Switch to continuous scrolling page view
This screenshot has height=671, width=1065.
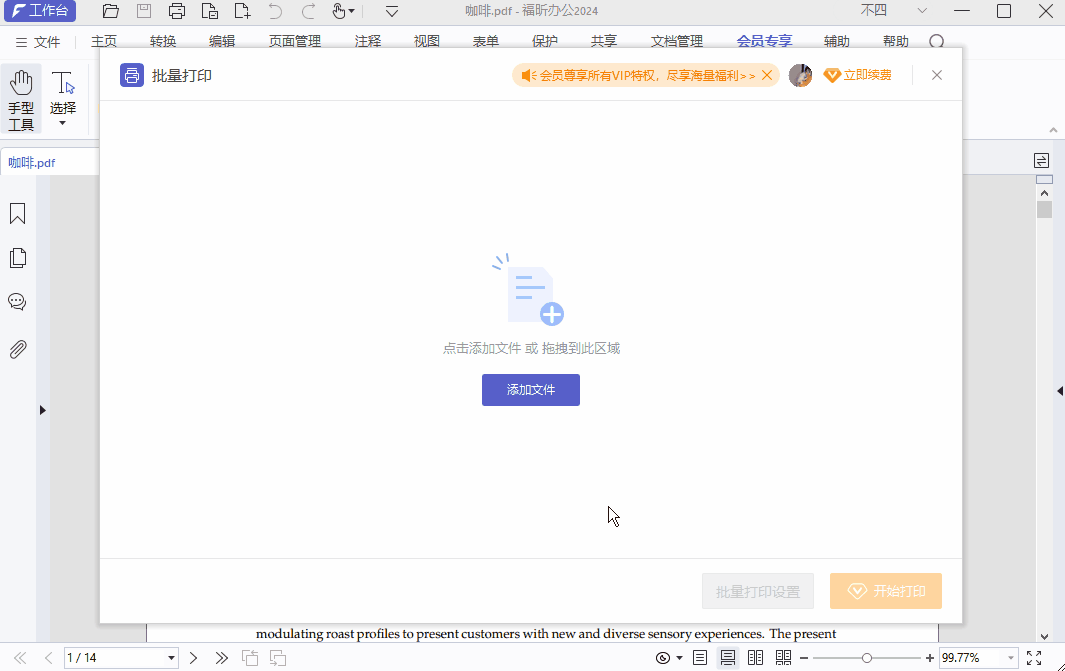[727, 657]
